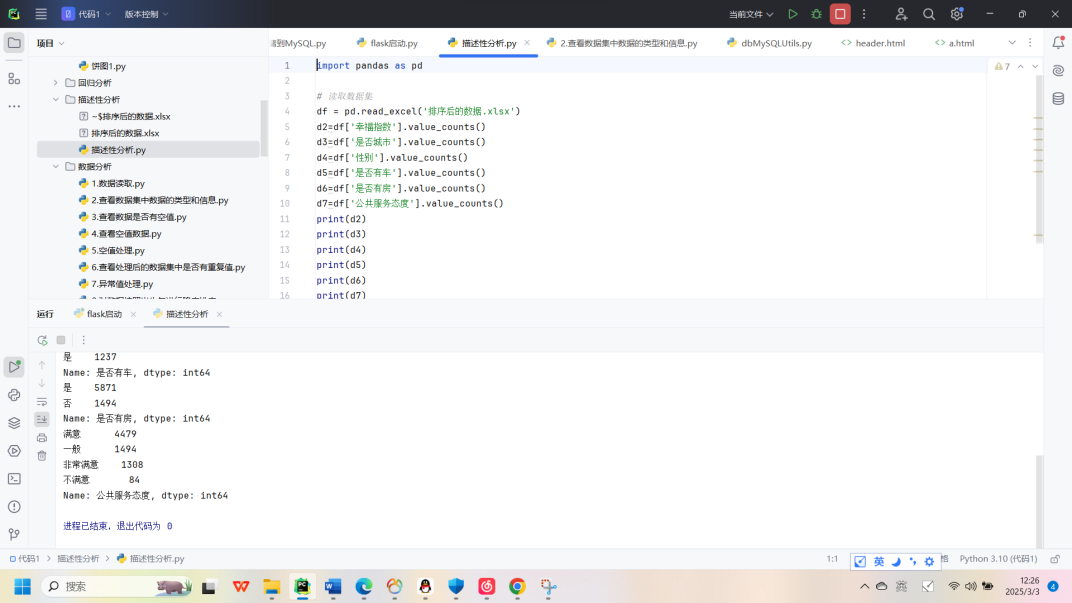This screenshot has height=603, width=1072.
Task: Show the hidden editor tabs dropdown
Action: coord(1012,42)
